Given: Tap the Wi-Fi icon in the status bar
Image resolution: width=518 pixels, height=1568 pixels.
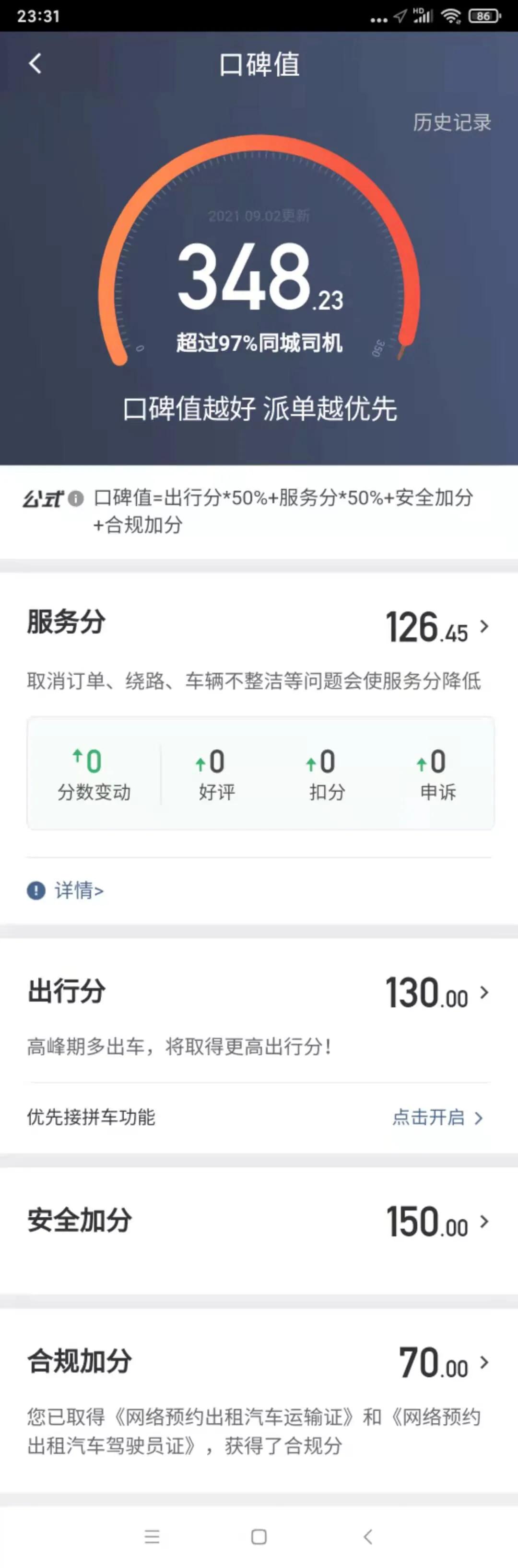Looking at the screenshot, I should [452, 15].
